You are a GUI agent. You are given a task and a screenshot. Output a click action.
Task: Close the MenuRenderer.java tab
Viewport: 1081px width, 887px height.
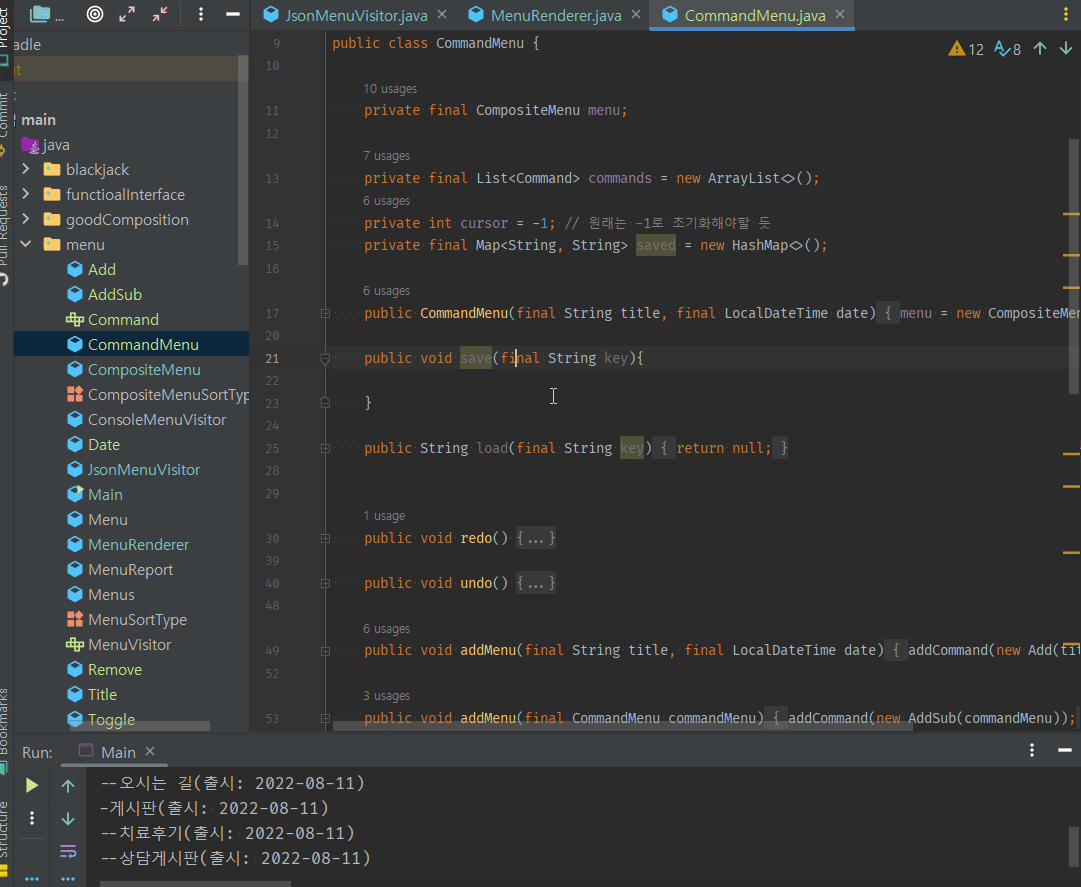(636, 14)
